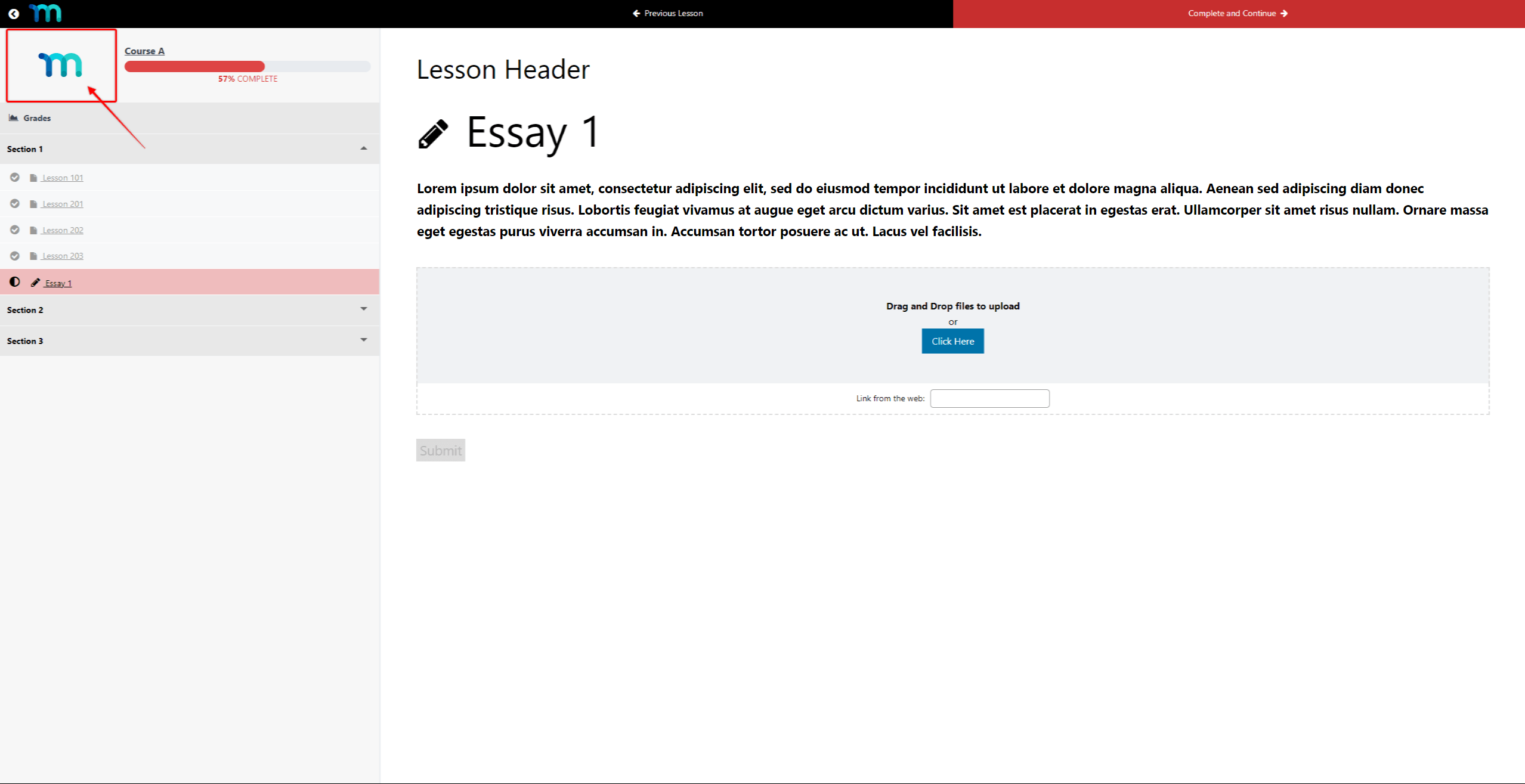Viewport: 1525px width, 784px height.
Task: Click the Submit button for Essay 1
Action: coord(440,450)
